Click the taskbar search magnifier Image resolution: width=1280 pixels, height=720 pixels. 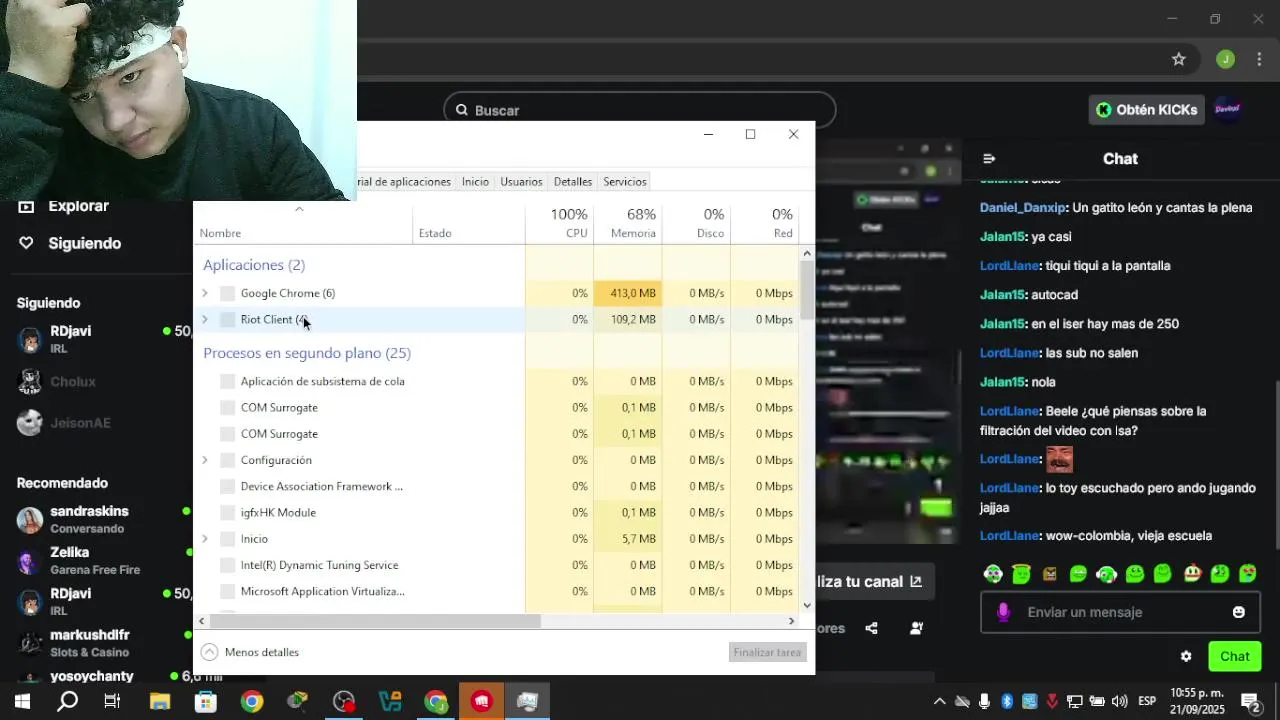[x=67, y=702]
